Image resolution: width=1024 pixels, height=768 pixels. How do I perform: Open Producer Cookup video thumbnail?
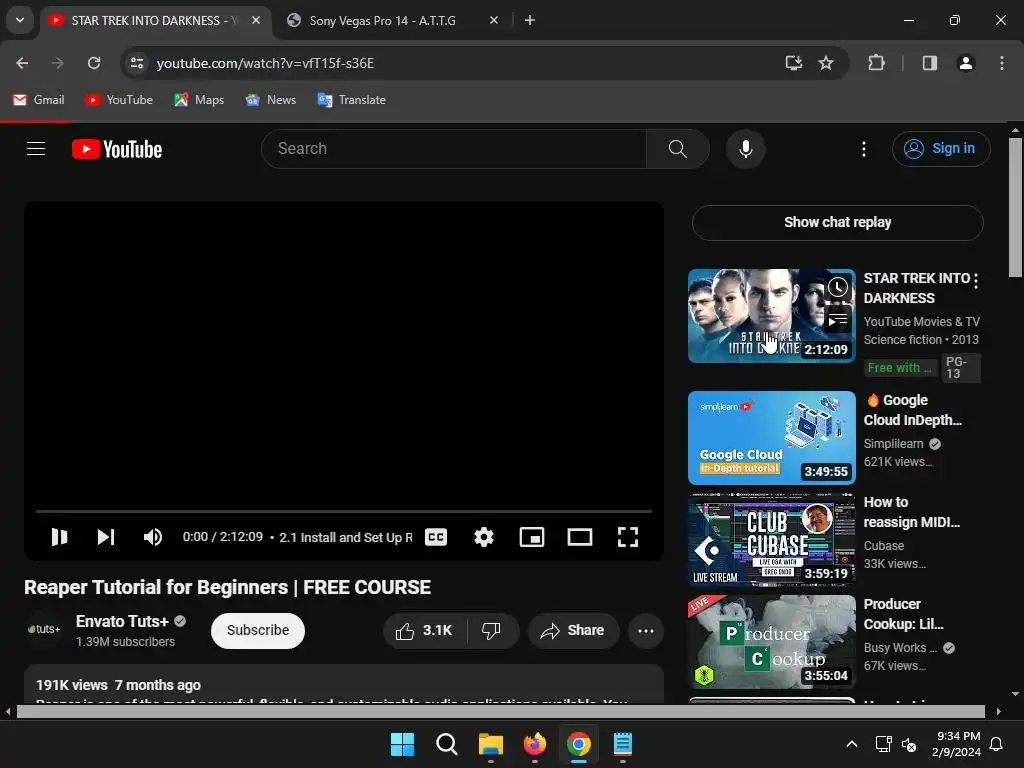click(x=771, y=641)
